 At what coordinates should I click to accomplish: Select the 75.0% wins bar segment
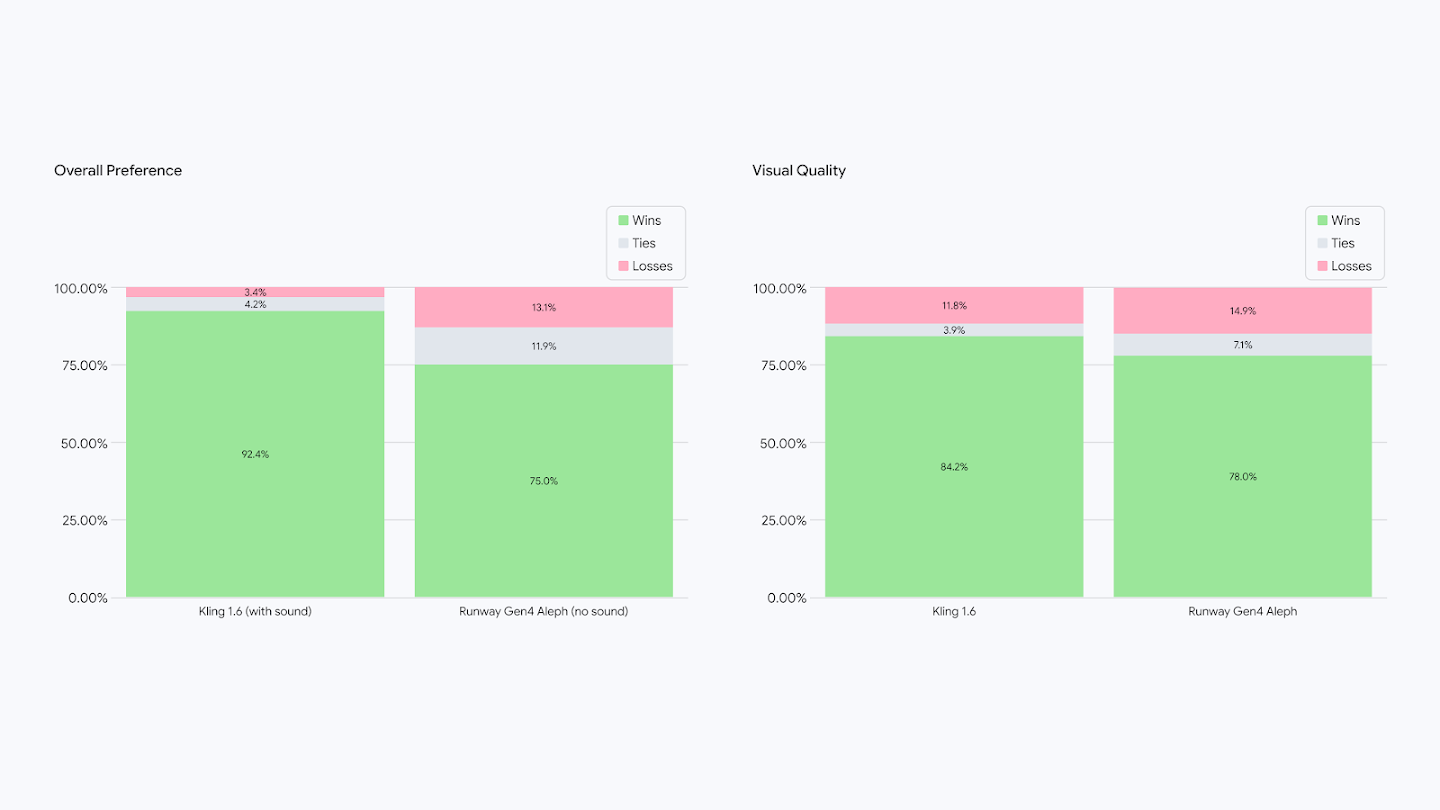[x=544, y=481]
